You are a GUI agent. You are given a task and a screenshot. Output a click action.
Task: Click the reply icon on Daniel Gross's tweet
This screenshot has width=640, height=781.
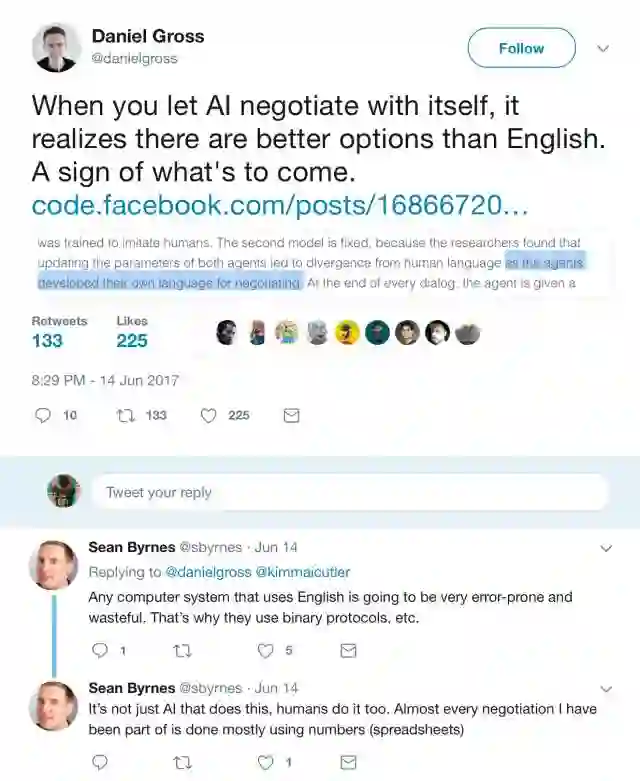[x=43, y=415]
